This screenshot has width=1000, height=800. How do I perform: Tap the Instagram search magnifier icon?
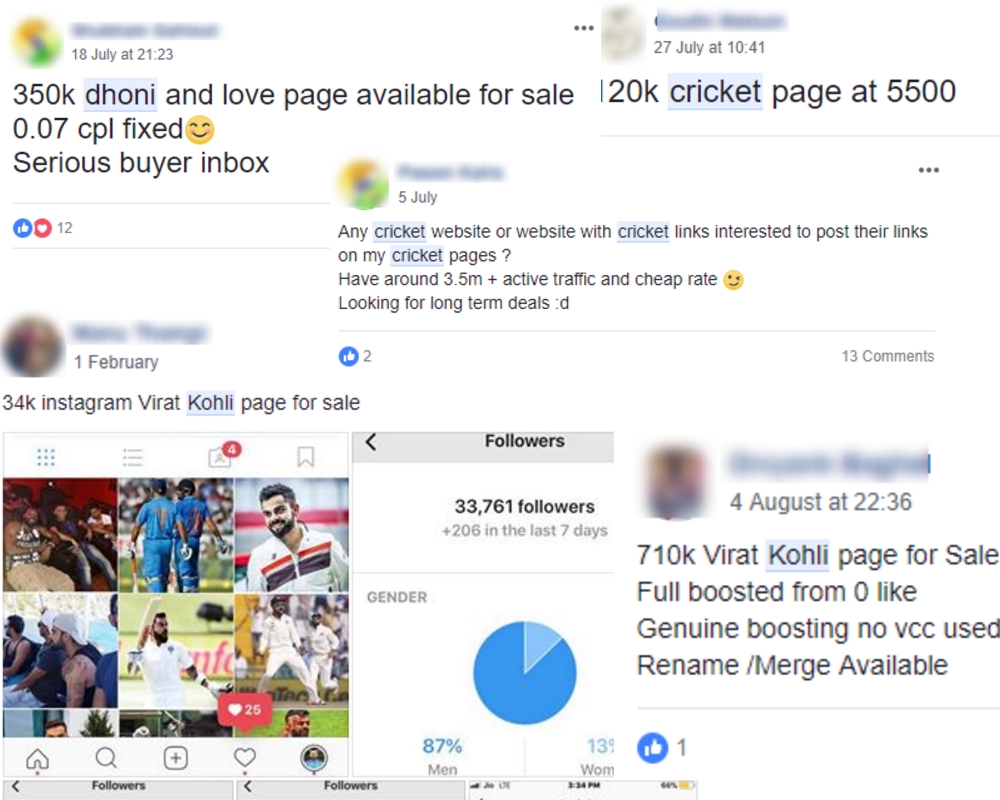pyautogui.click(x=107, y=758)
